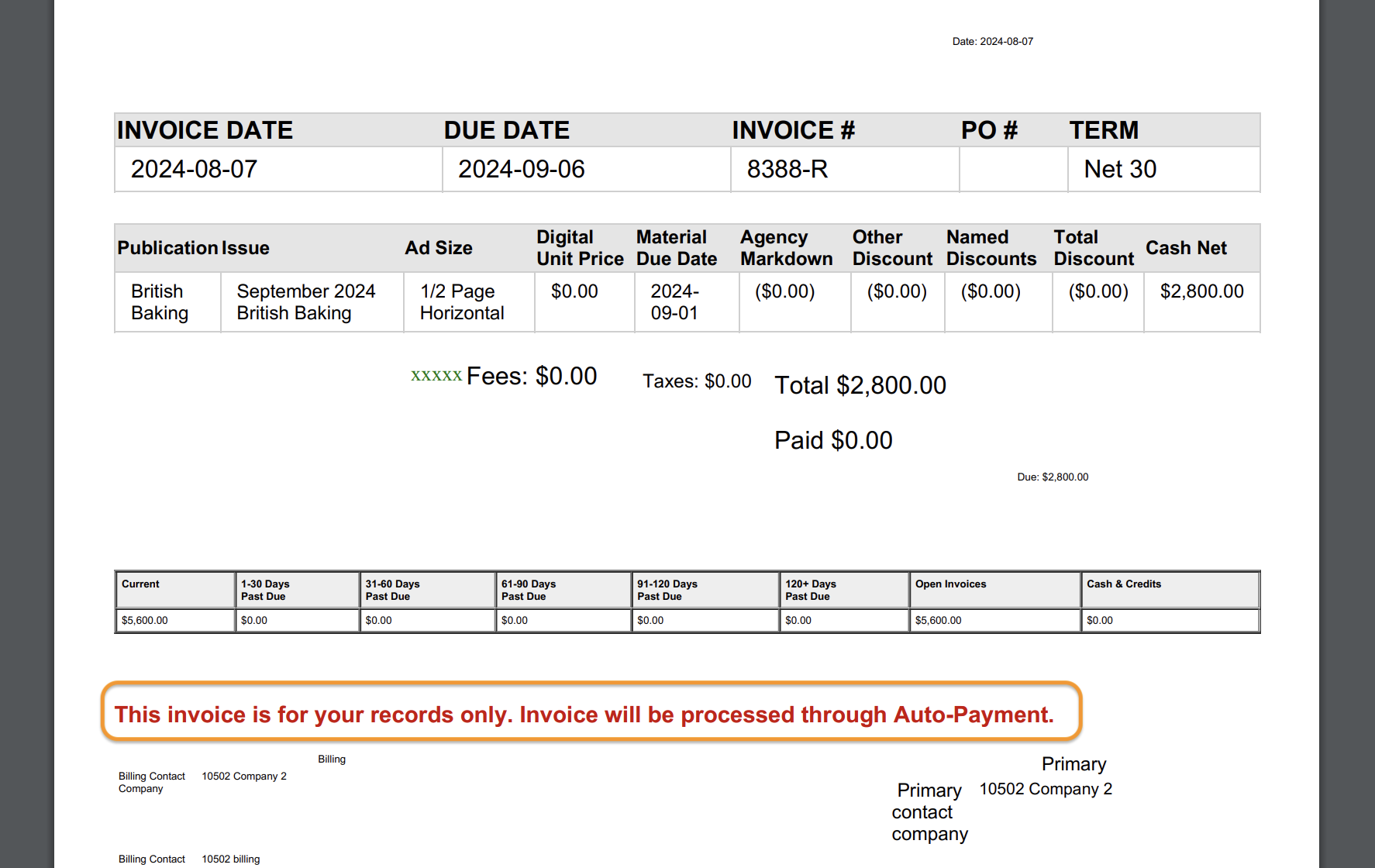Select the PO # column header

[x=988, y=129]
